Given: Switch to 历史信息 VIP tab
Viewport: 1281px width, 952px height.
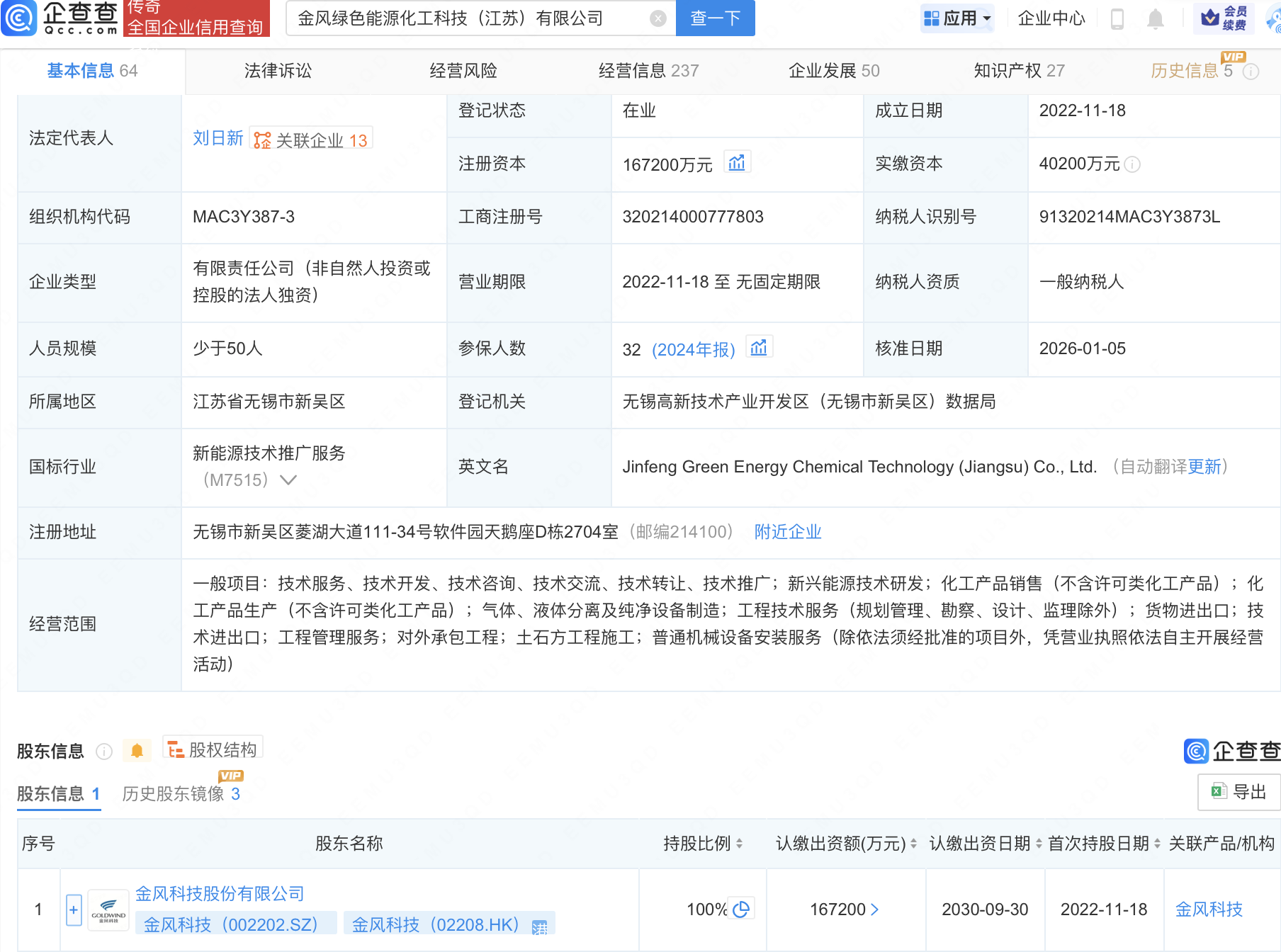Looking at the screenshot, I should coord(1192,71).
